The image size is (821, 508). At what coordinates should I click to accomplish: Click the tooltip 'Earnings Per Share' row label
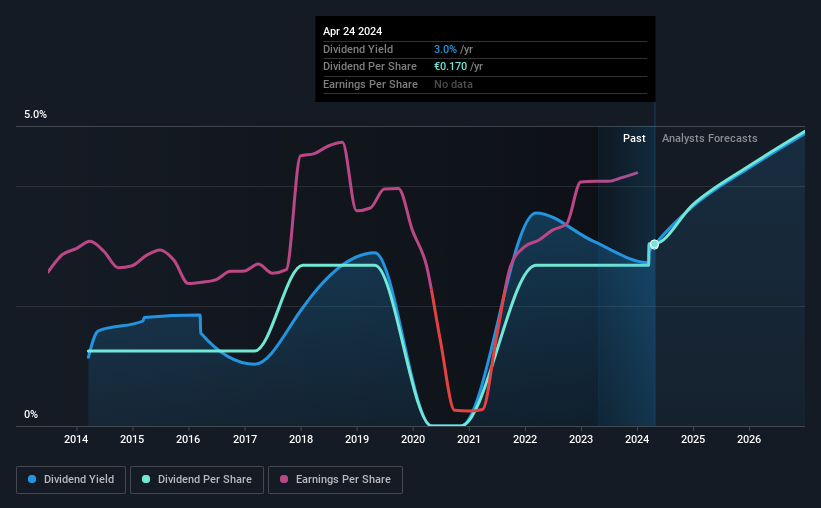click(370, 84)
